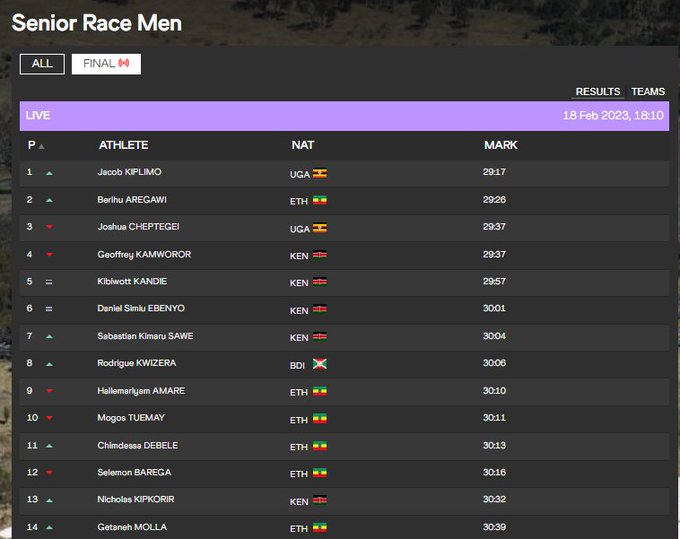Click the ATHLETE column header
Viewport: 680px width, 539px height.
(123, 145)
